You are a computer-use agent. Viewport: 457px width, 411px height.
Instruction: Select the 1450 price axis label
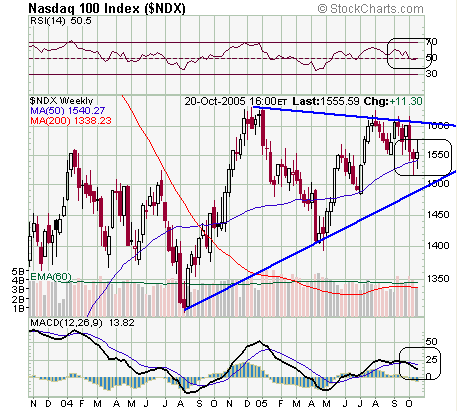438,214
